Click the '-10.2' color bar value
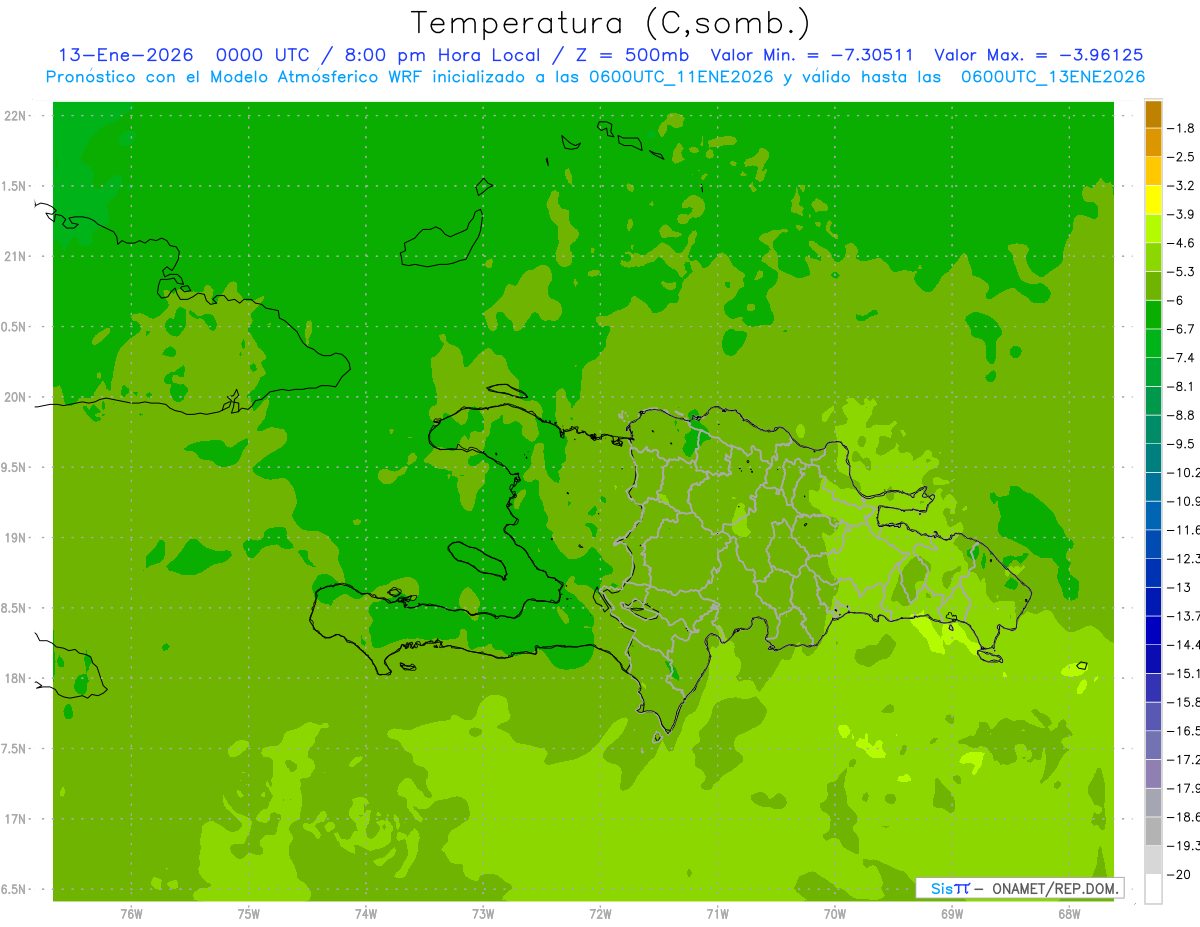Screen dimensions: 1200x927 click(1184, 472)
